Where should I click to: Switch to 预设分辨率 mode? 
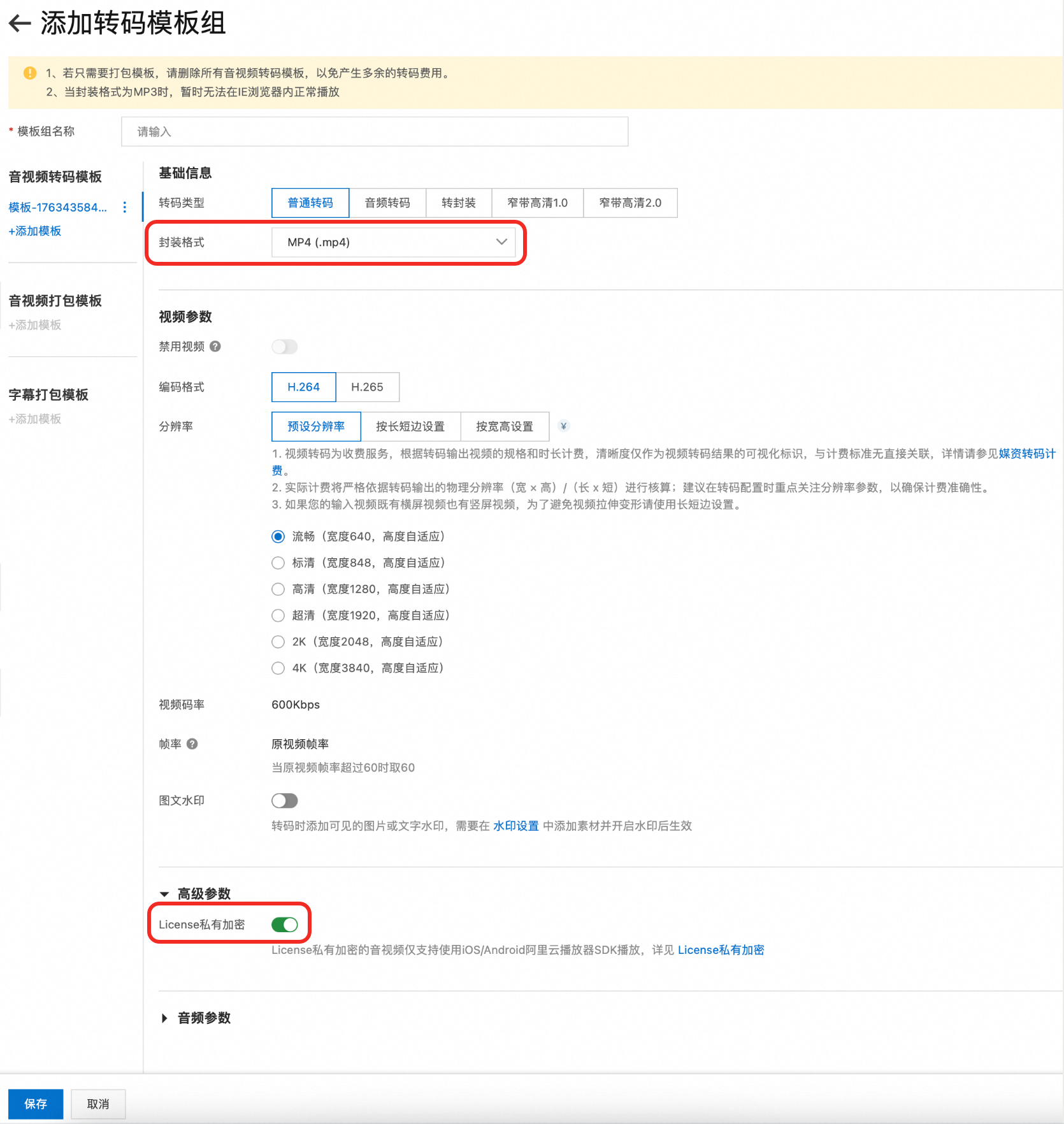point(316,426)
